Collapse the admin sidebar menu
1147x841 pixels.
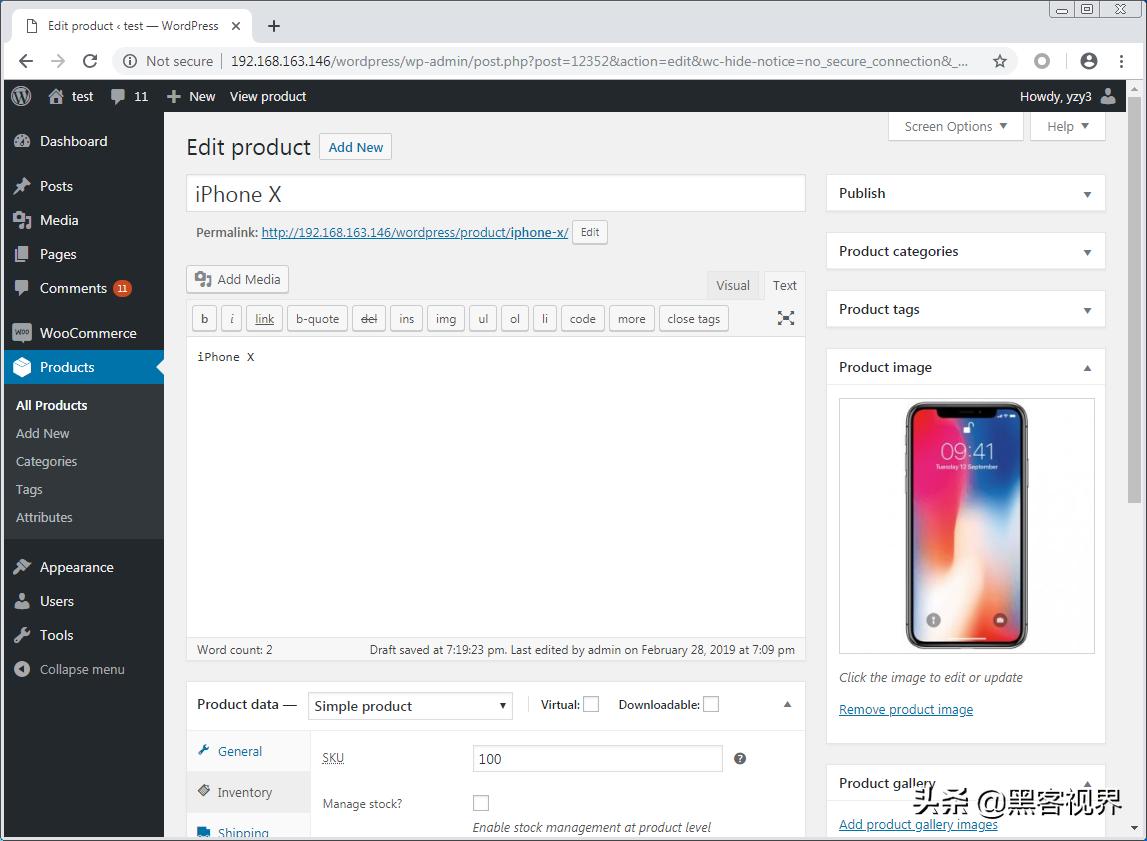83,669
